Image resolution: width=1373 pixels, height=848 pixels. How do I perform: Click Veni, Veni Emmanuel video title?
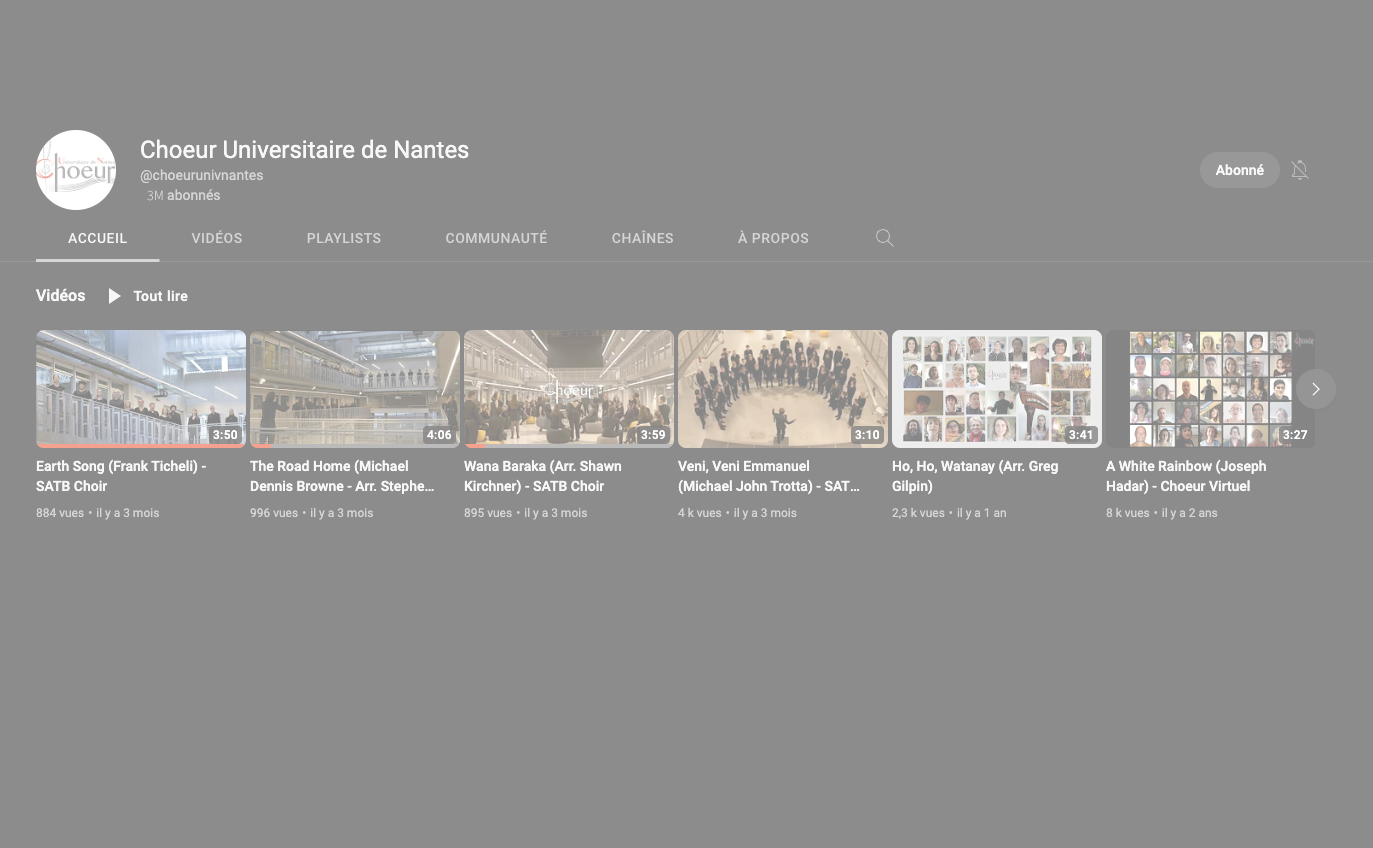769,476
